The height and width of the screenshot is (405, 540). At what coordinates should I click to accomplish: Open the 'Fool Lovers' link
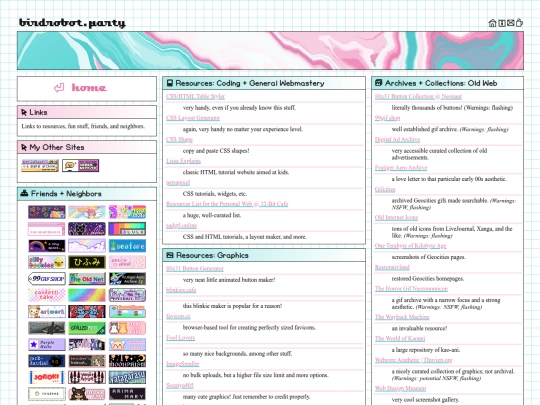tap(180, 338)
